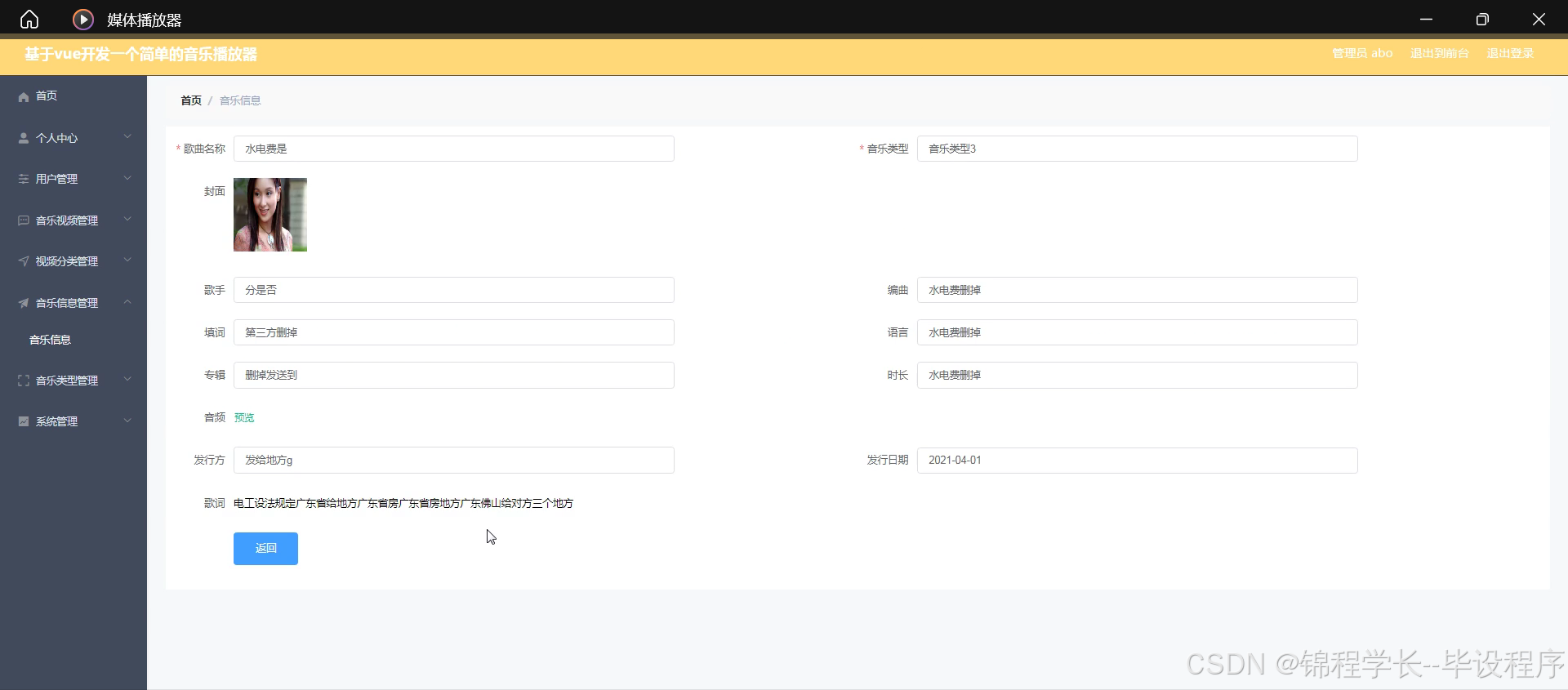Expand the 视频分类管理 submenu arrow
This screenshot has width=1568, height=690.
(x=127, y=260)
